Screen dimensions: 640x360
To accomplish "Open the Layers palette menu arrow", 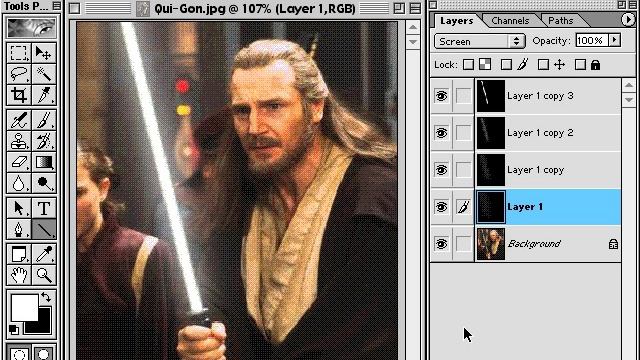I will (628, 20).
